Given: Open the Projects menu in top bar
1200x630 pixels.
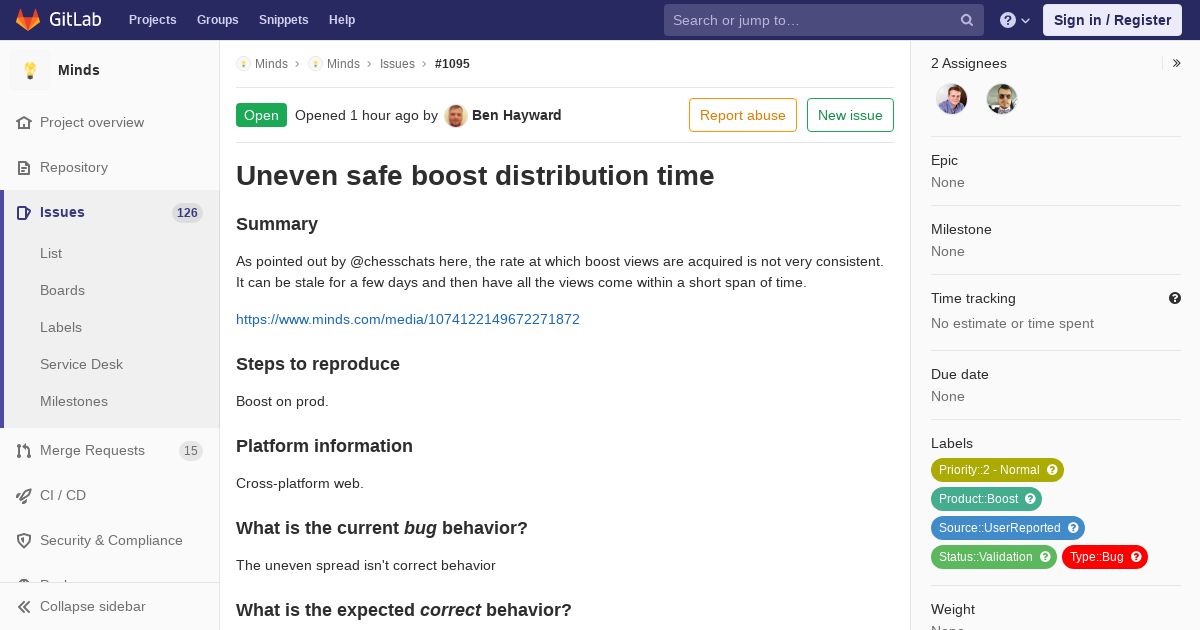Looking at the screenshot, I should pyautogui.click(x=153, y=20).
